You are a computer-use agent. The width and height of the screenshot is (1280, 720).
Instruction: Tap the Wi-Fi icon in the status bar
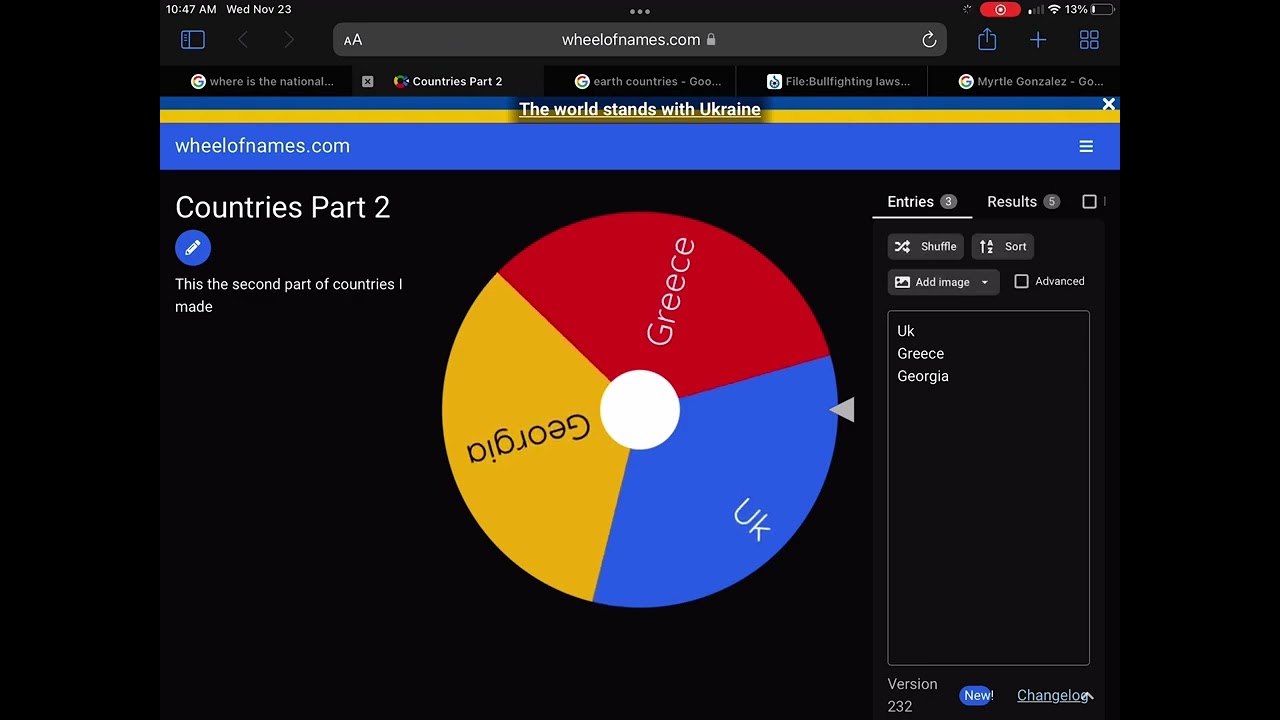click(x=1054, y=9)
